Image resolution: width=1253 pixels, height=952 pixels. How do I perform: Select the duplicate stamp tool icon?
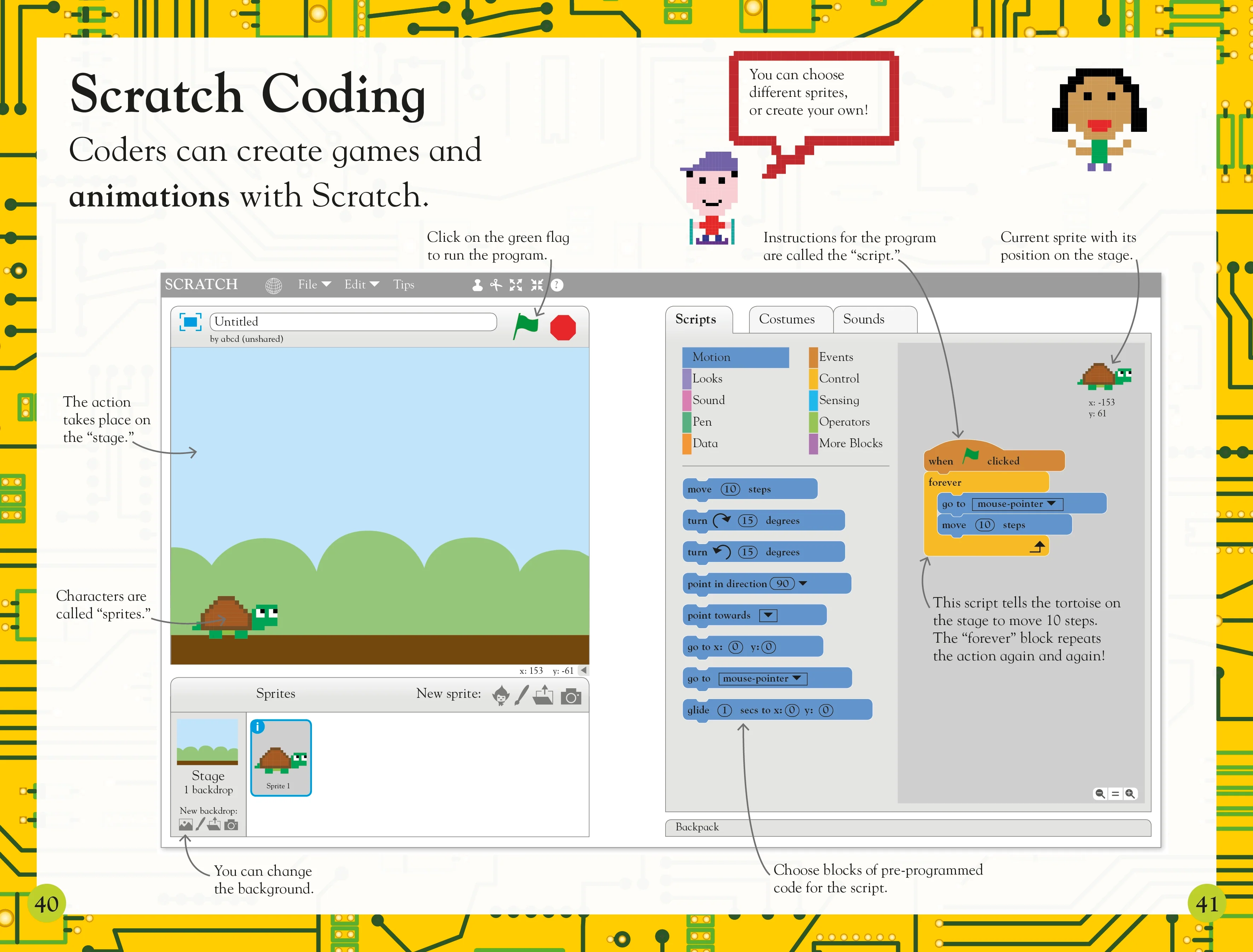[477, 285]
